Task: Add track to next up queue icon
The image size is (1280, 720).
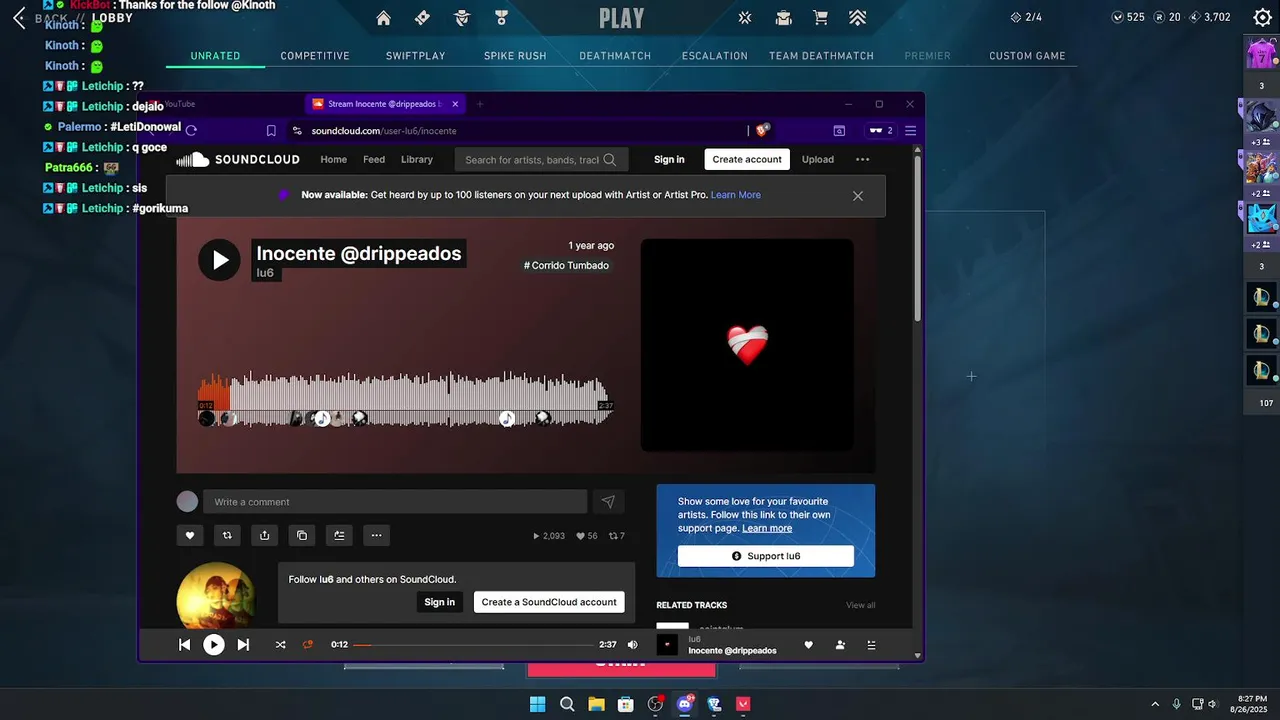Action: click(x=339, y=535)
